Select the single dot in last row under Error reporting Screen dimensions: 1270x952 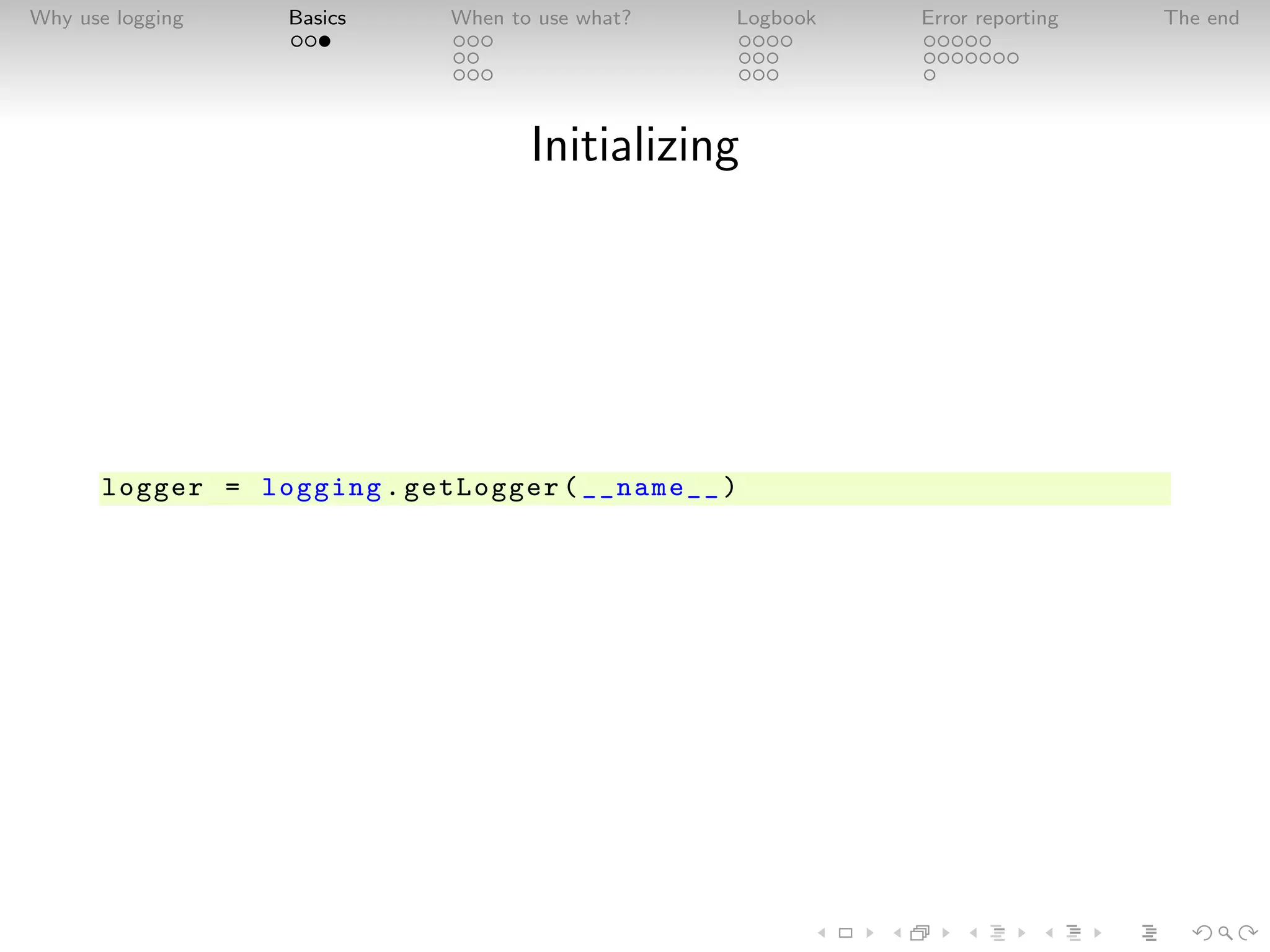930,75
